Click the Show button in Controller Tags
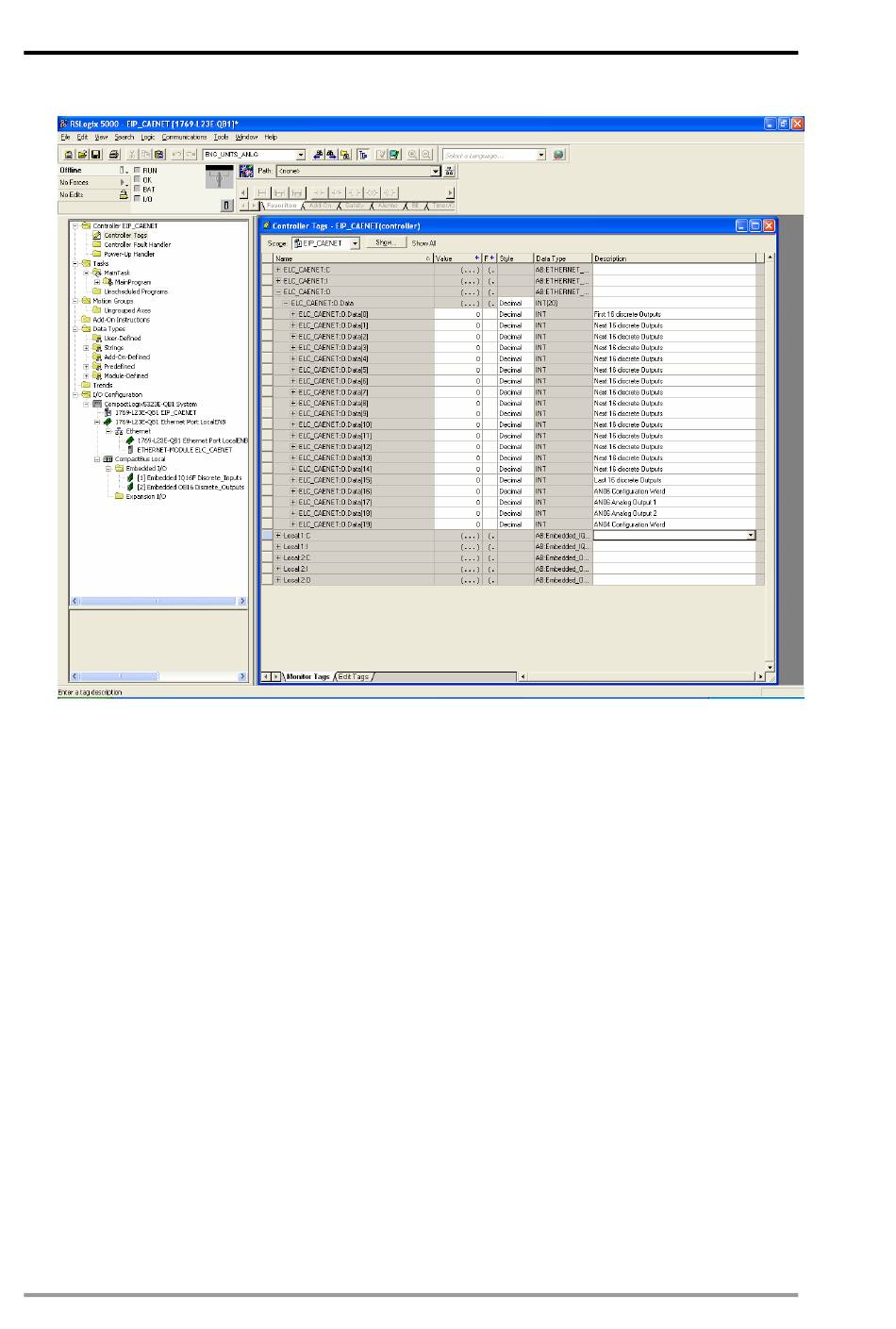Screen dimensions: 896x1329 tap(386, 242)
